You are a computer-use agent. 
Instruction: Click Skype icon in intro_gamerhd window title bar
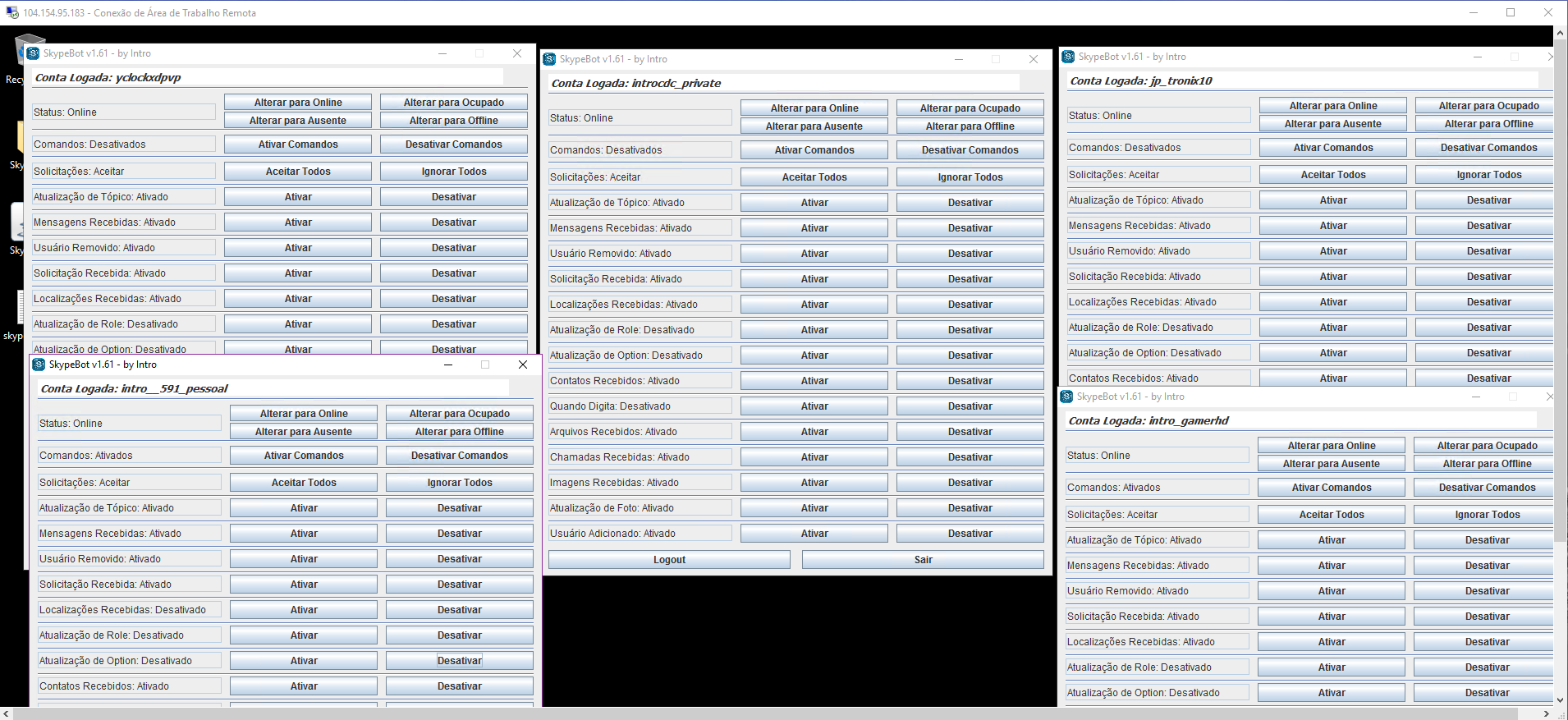coord(1066,397)
